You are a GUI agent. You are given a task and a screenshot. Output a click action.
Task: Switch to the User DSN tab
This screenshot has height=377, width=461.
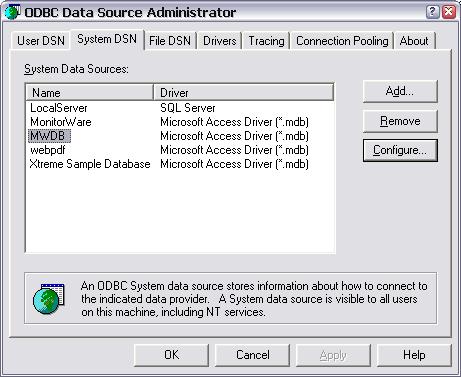41,41
